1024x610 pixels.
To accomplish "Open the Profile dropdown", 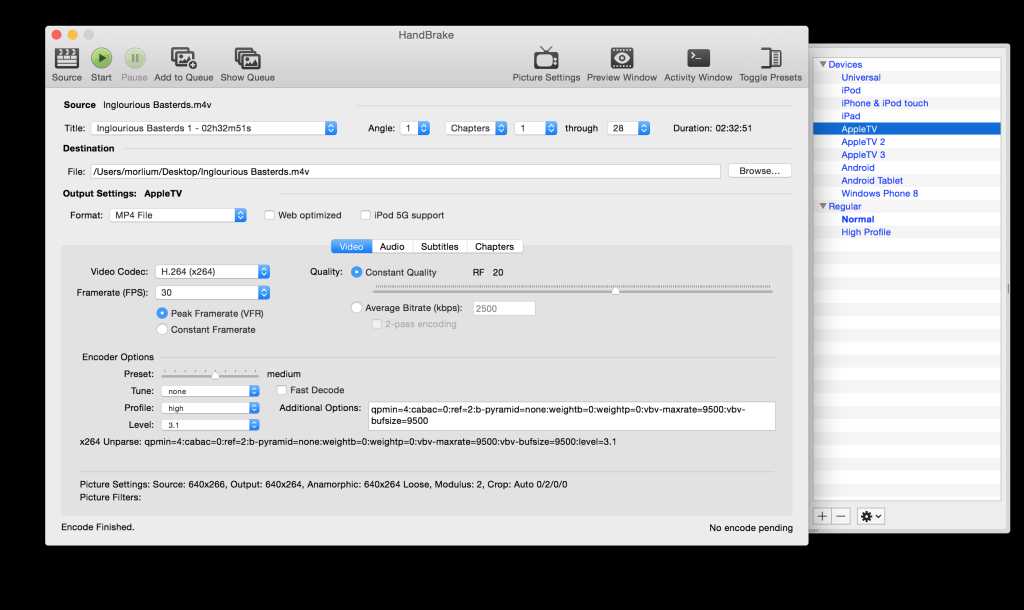I will pos(210,408).
